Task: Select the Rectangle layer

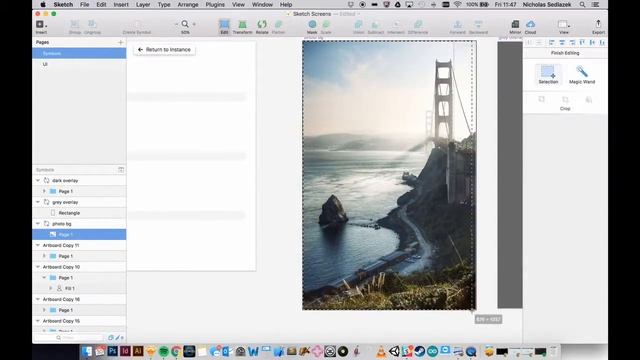Action: tap(79, 213)
